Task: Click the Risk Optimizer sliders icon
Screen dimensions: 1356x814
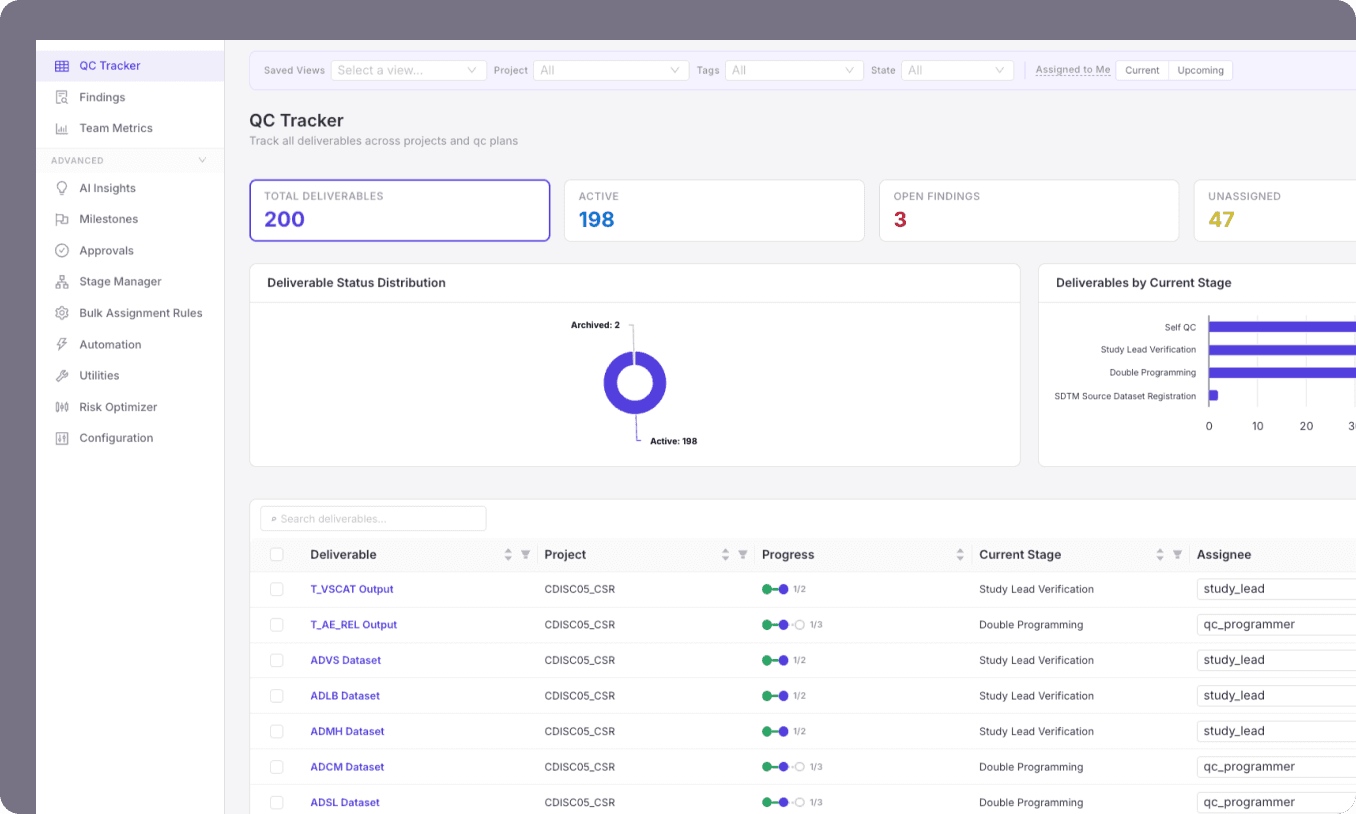Action: coord(62,407)
